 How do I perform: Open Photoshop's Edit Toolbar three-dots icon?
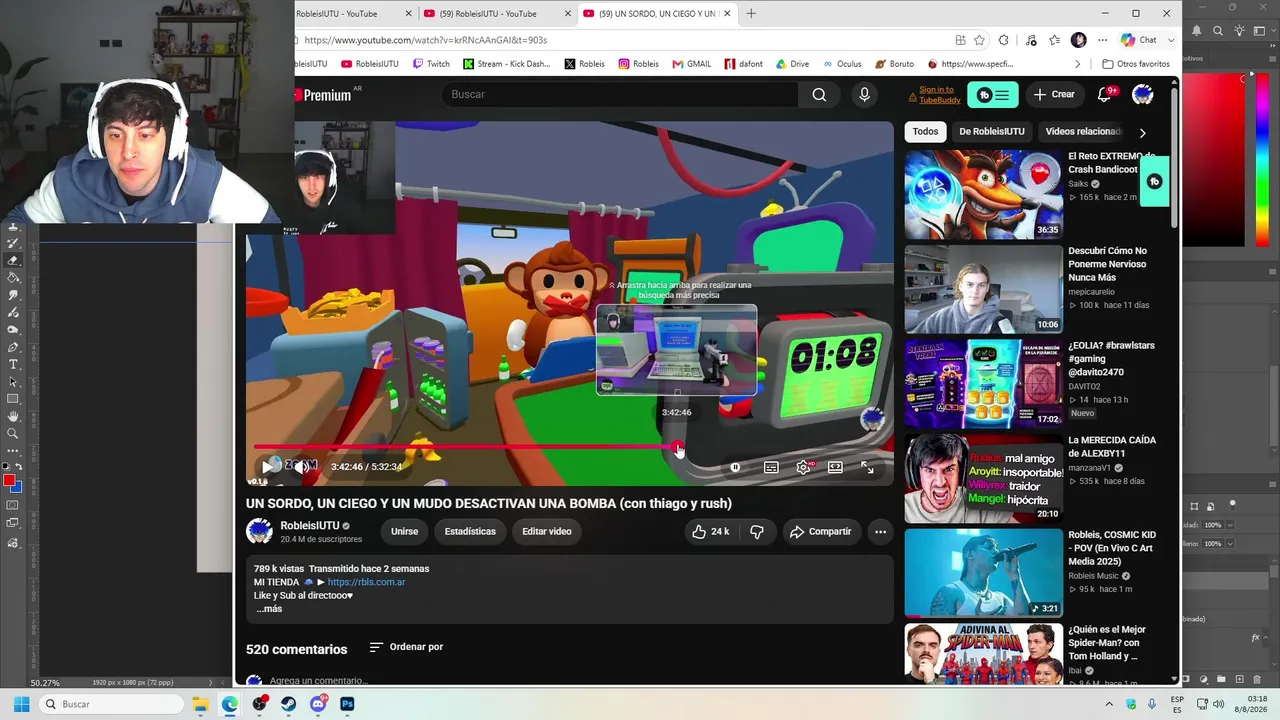pos(13,451)
